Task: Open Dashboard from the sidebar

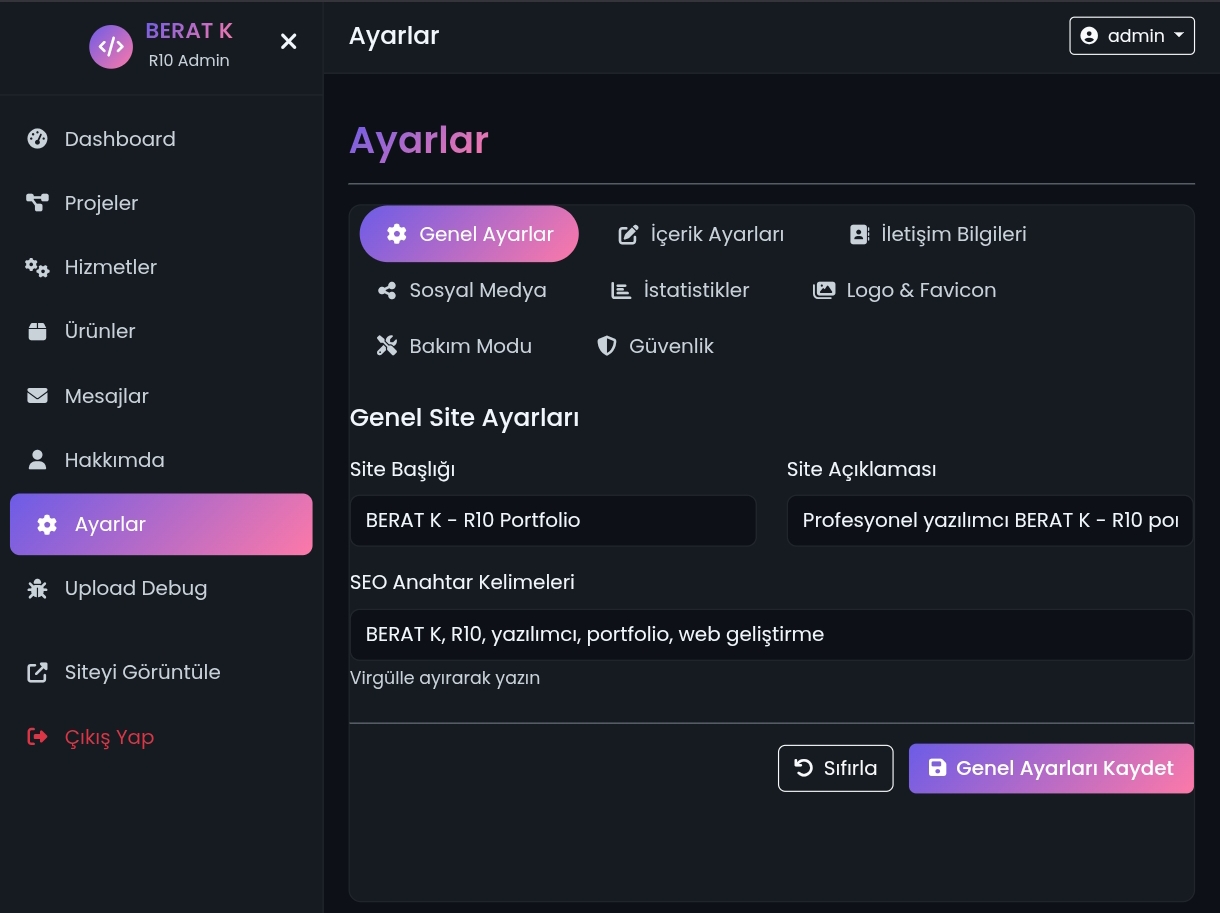Action: coord(161,139)
